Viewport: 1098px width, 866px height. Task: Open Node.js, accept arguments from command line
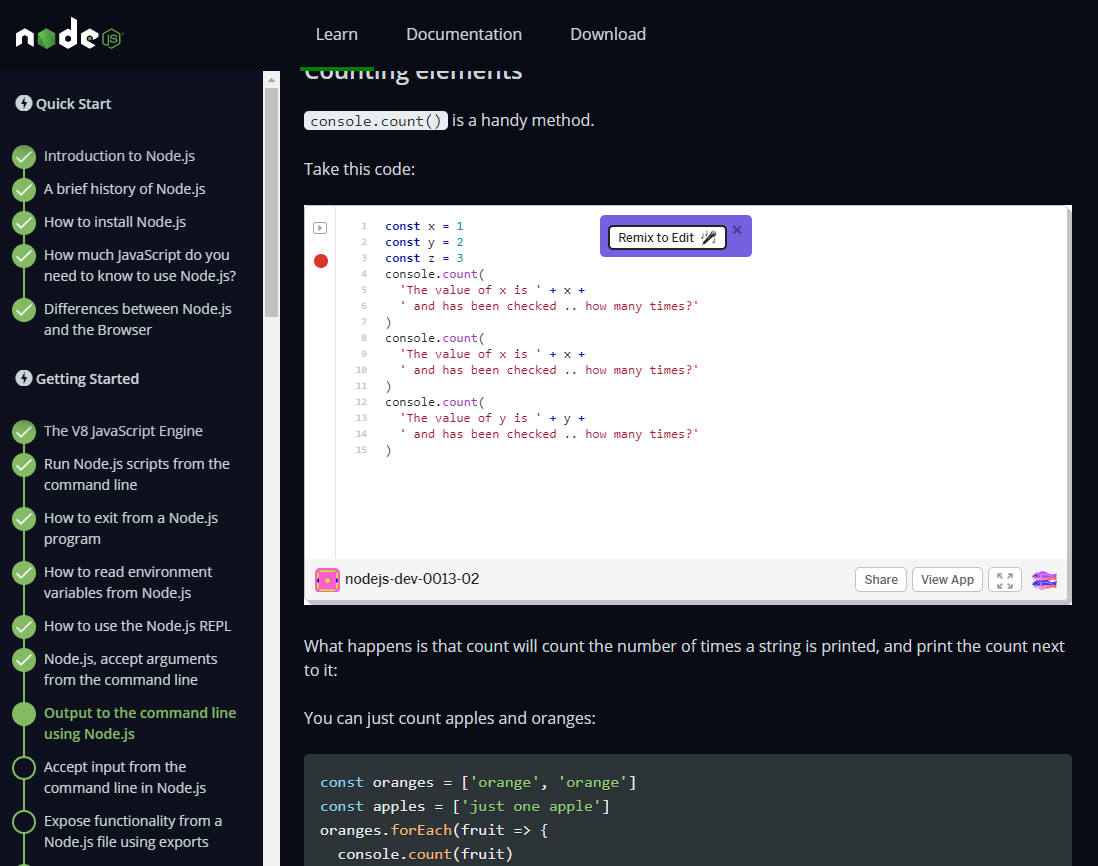(x=130, y=669)
